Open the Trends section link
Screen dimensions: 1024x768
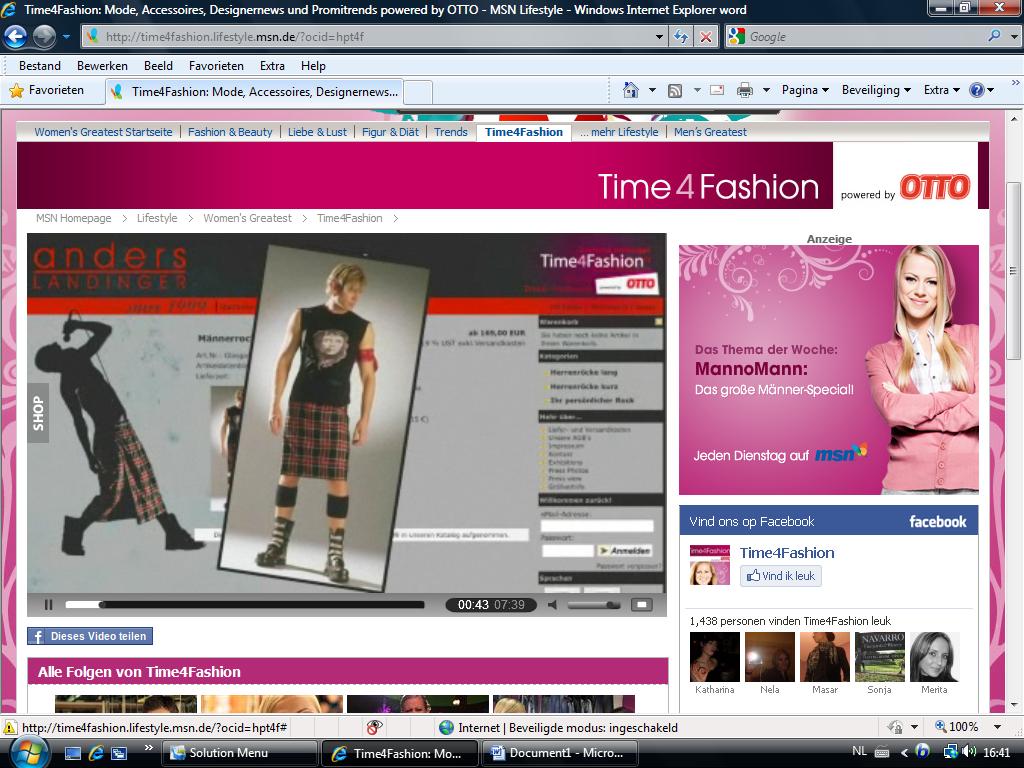pos(451,132)
